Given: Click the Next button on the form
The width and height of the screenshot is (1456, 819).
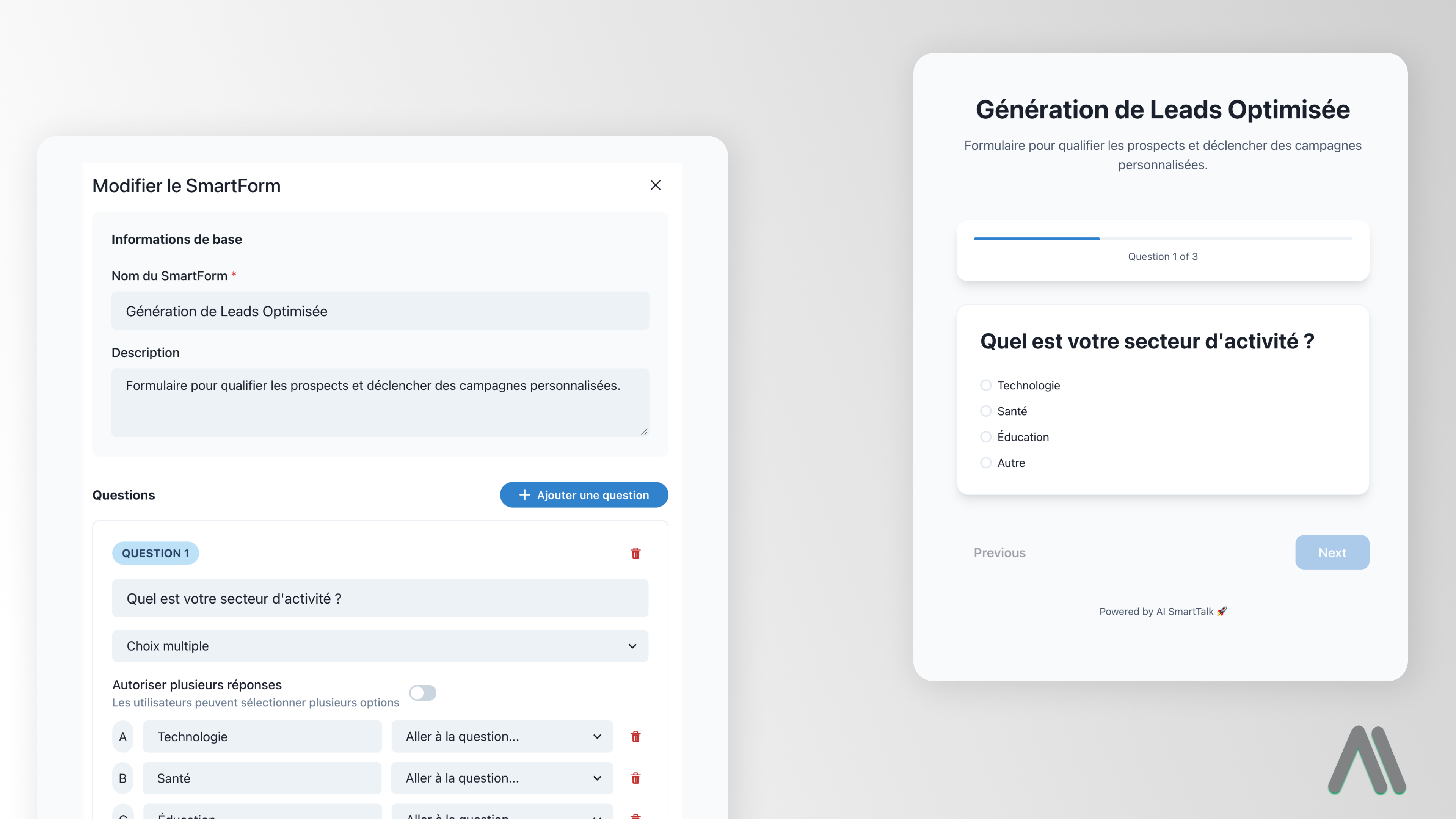Looking at the screenshot, I should pyautogui.click(x=1332, y=552).
